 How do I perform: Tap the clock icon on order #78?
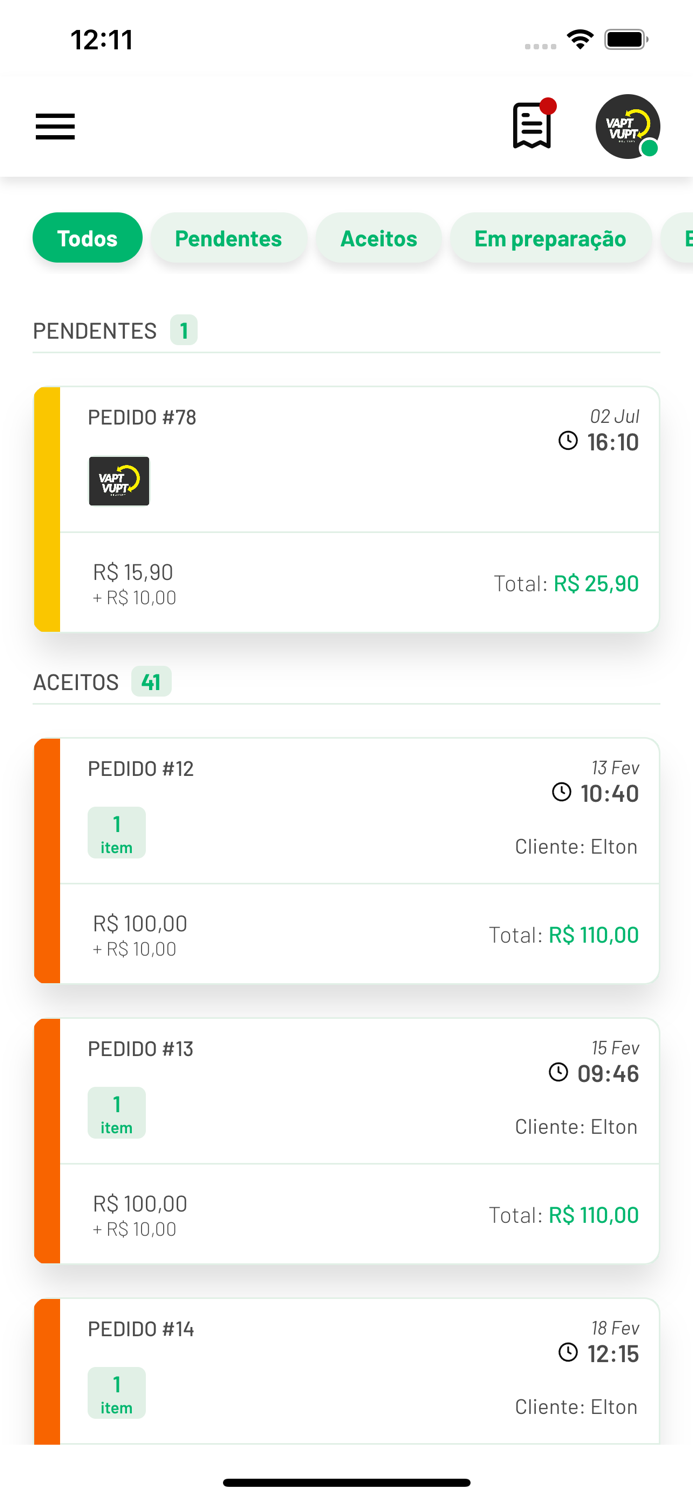pos(568,441)
